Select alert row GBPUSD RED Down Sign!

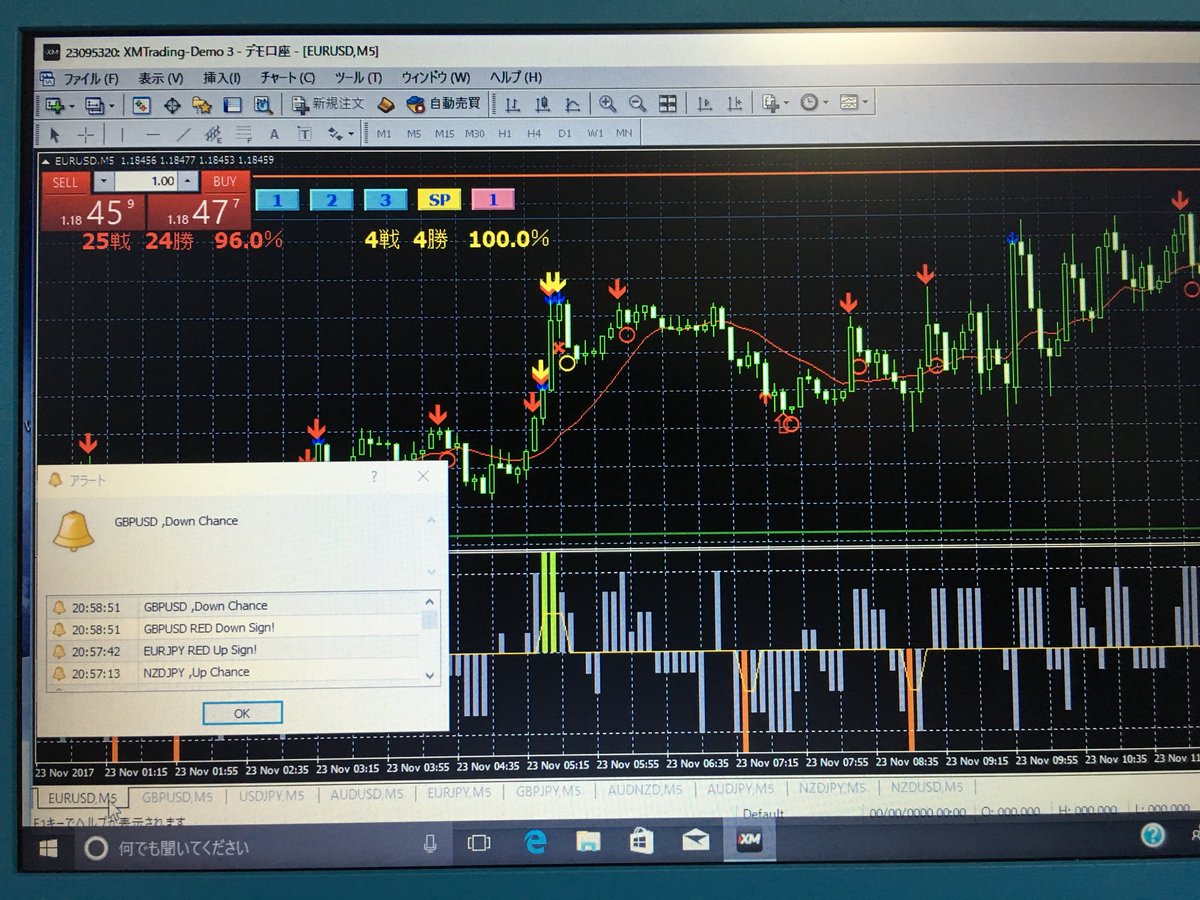click(x=235, y=628)
